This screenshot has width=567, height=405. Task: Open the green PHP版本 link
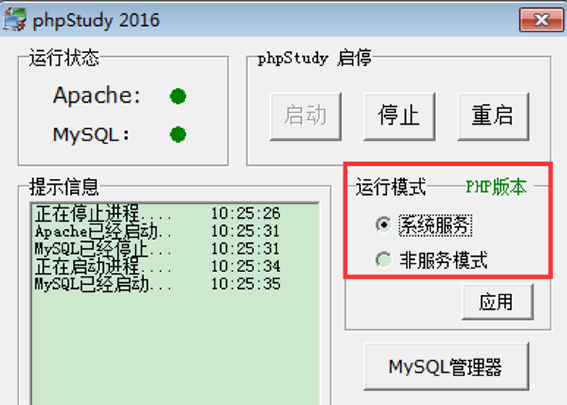(x=496, y=187)
